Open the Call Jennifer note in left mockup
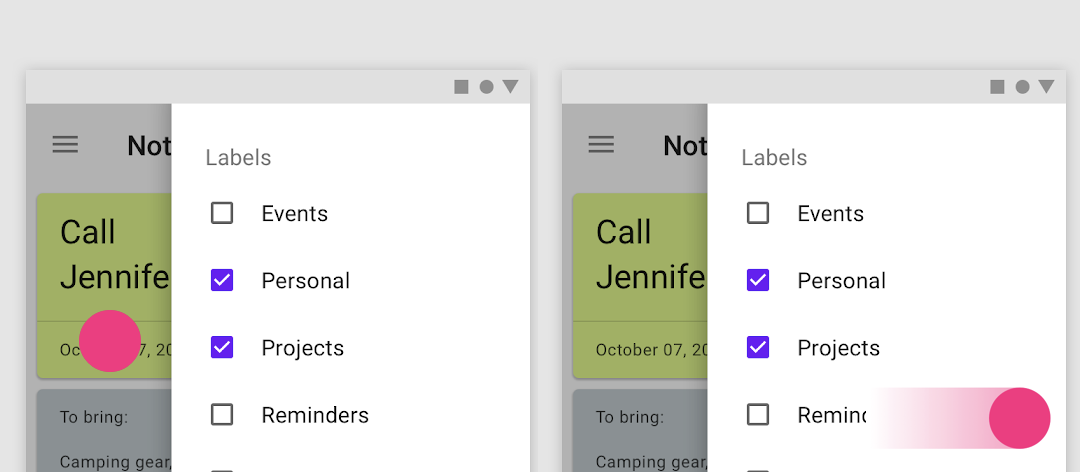This screenshot has width=1080, height=472. pyautogui.click(x=104, y=285)
